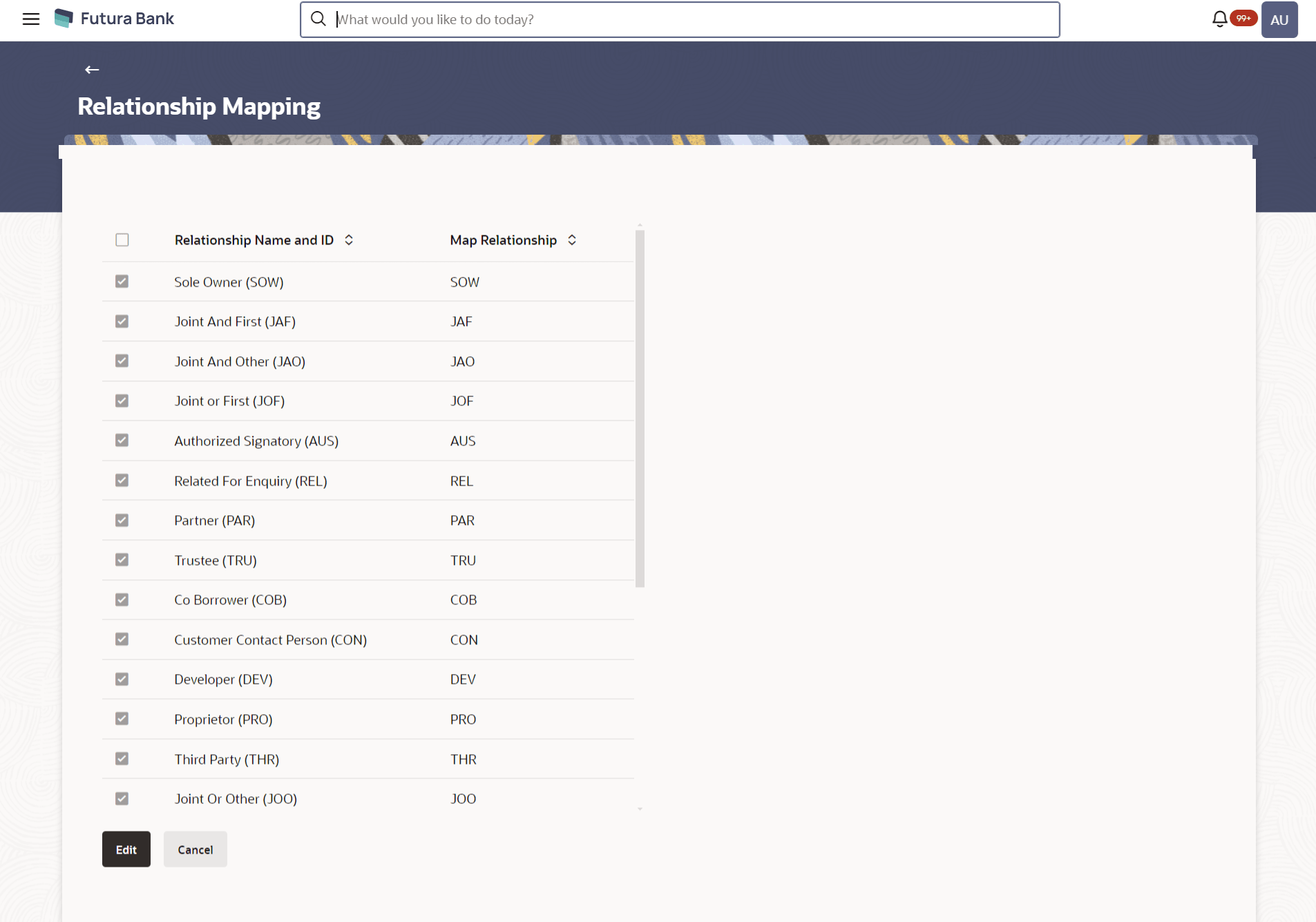Select the 'Developer (DEV)' row text
Screen dimensions: 1316x922
coord(224,679)
